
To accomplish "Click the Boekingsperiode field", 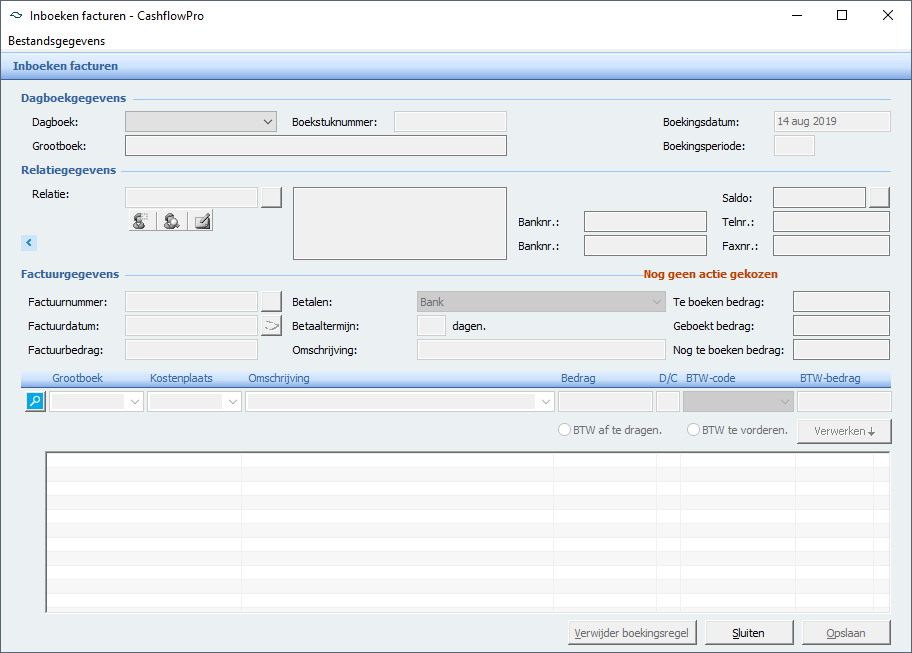I will point(794,145).
